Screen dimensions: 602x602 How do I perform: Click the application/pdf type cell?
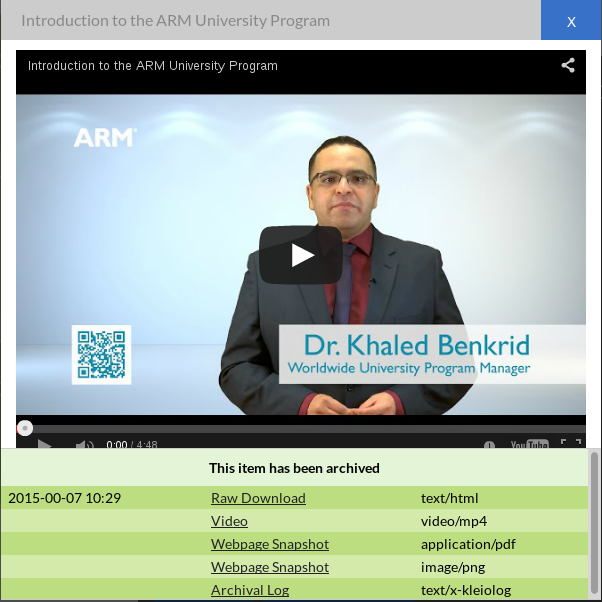pyautogui.click(x=468, y=544)
